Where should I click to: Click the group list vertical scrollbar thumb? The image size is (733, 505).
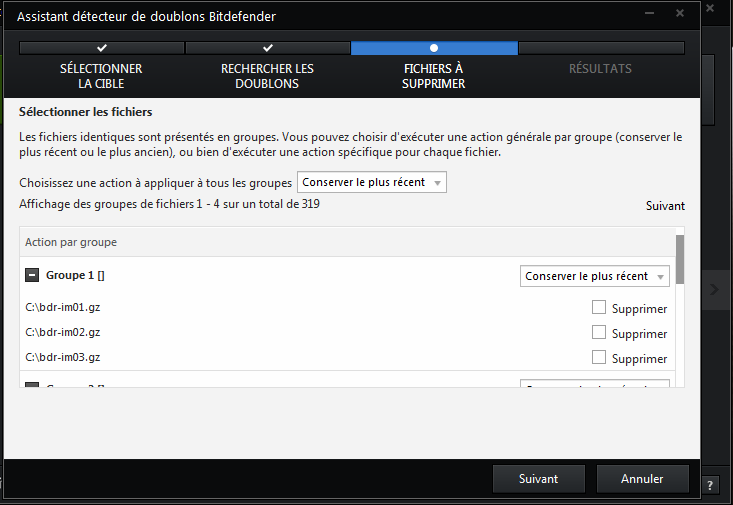coord(680,260)
